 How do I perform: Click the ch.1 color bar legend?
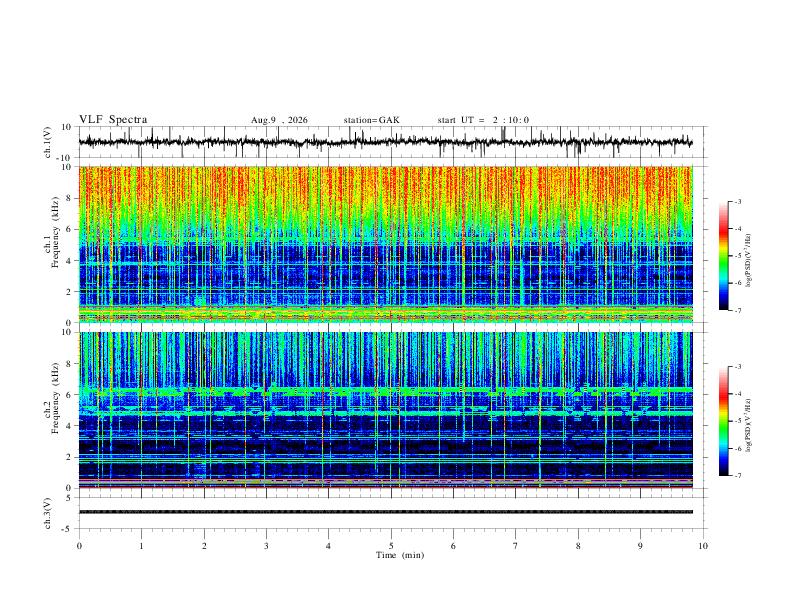click(723, 256)
